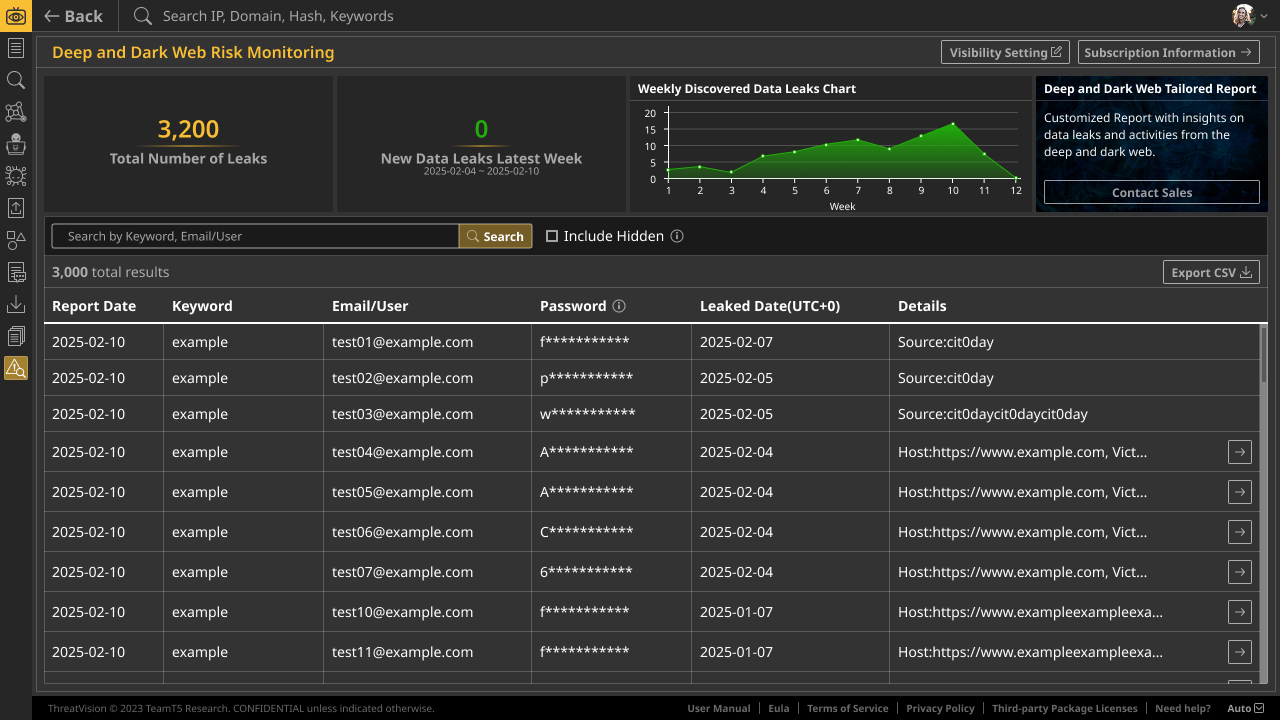Screen dimensions: 1280x720
Task: Expand details arrow for test04@example.com row
Action: [1239, 452]
